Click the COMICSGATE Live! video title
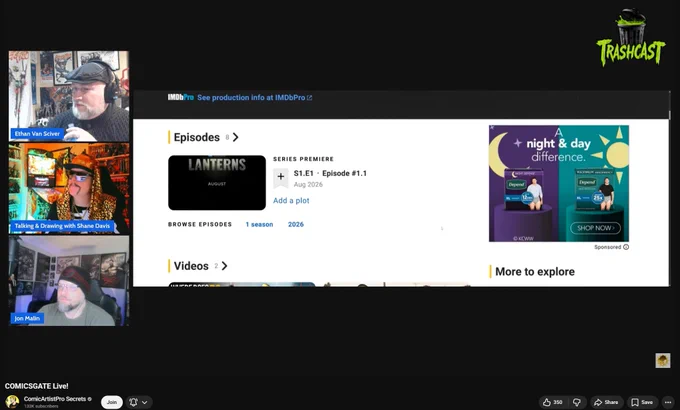Screen dimensions: 680x410 pyautogui.click(x=36, y=386)
